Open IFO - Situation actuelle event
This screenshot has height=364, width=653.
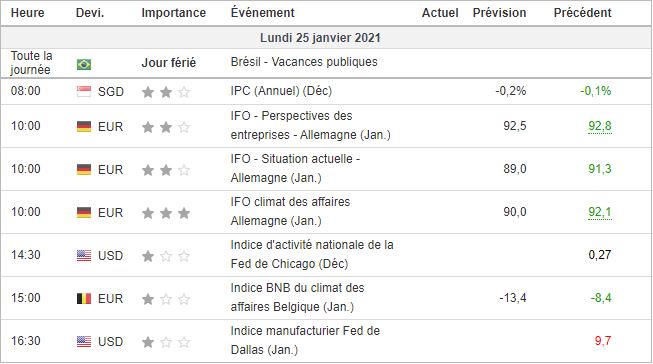(x=295, y=168)
